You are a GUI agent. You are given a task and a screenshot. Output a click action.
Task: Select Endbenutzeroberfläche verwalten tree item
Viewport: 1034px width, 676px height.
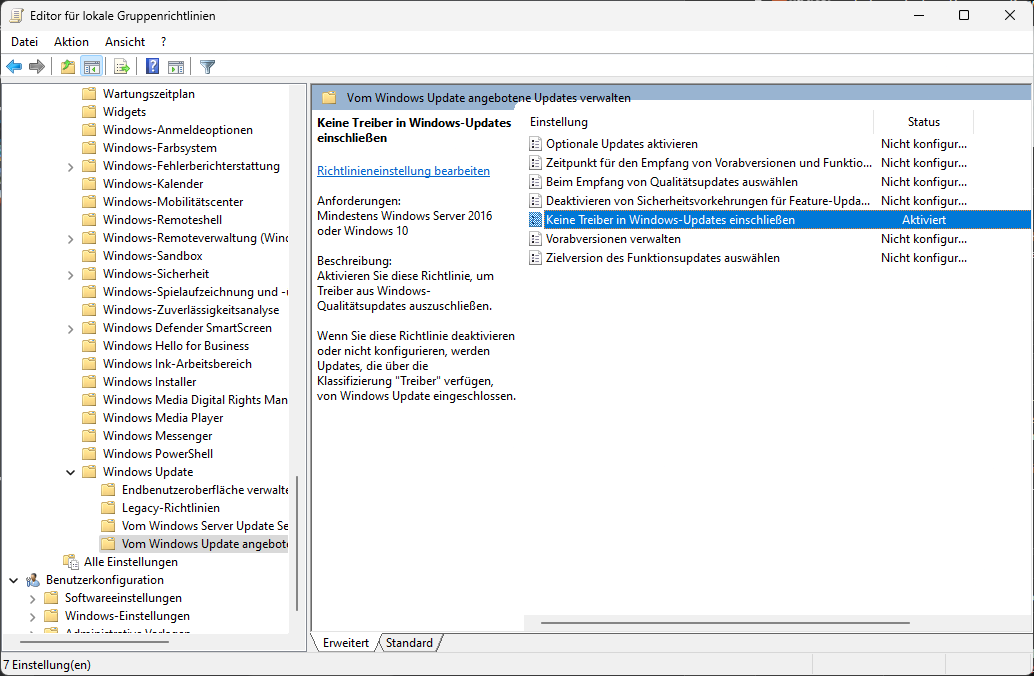(204, 490)
